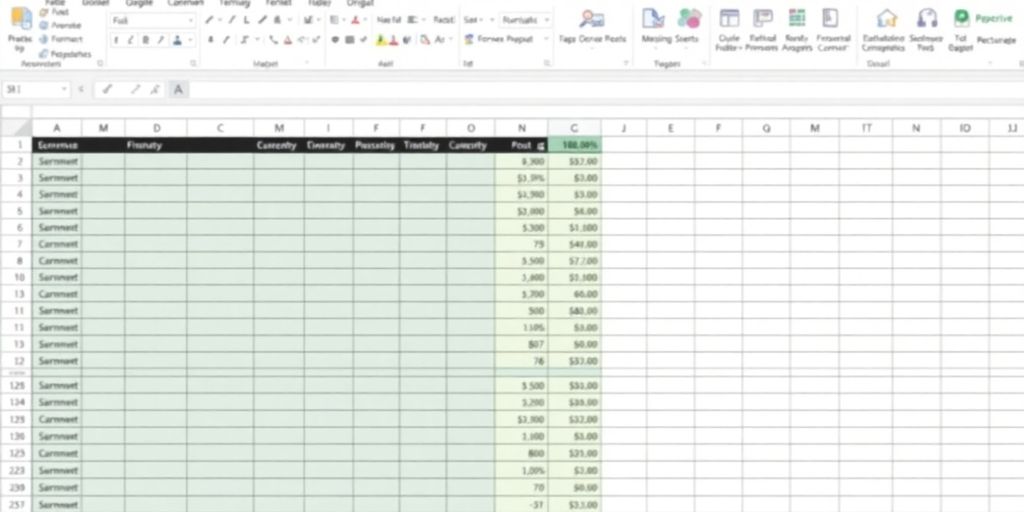Image resolution: width=1024 pixels, height=512 pixels.
Task: Select the column Q header
Action: (766, 128)
